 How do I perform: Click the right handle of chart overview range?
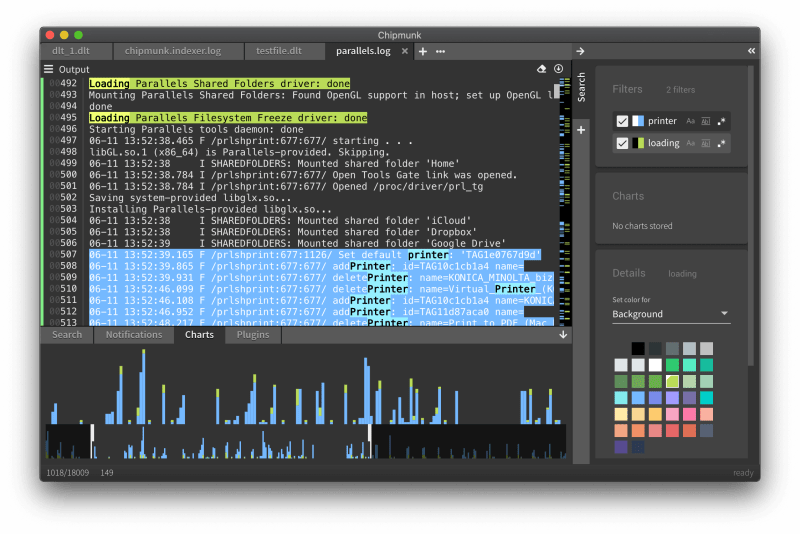370,441
